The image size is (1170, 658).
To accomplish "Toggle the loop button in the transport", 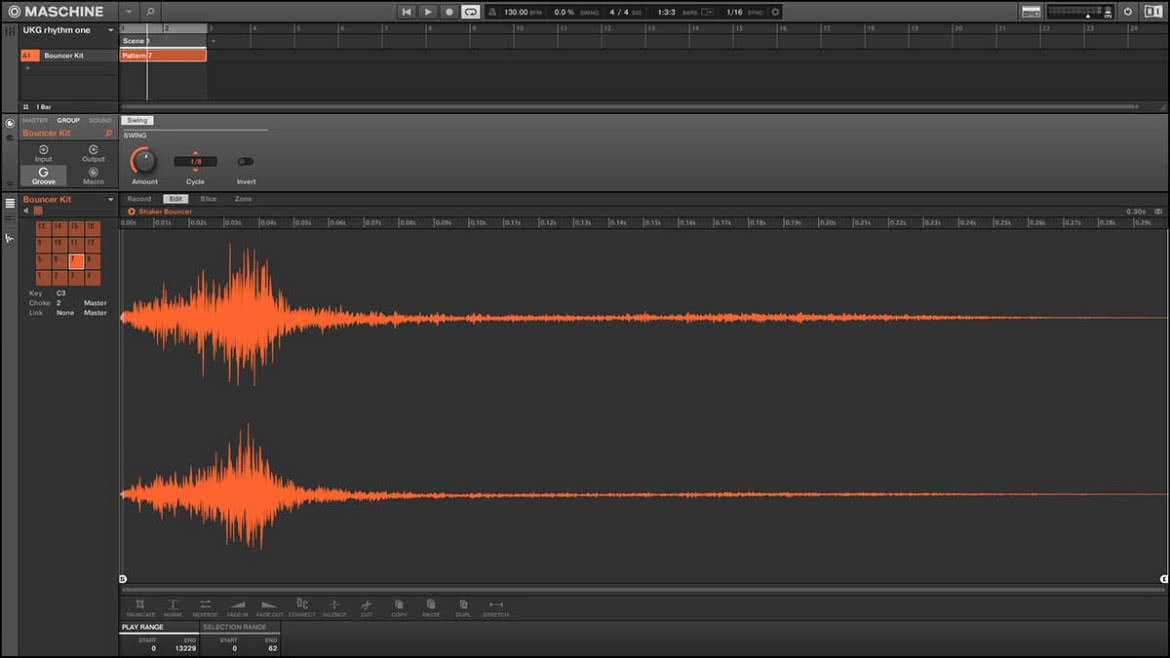I will (x=470, y=12).
